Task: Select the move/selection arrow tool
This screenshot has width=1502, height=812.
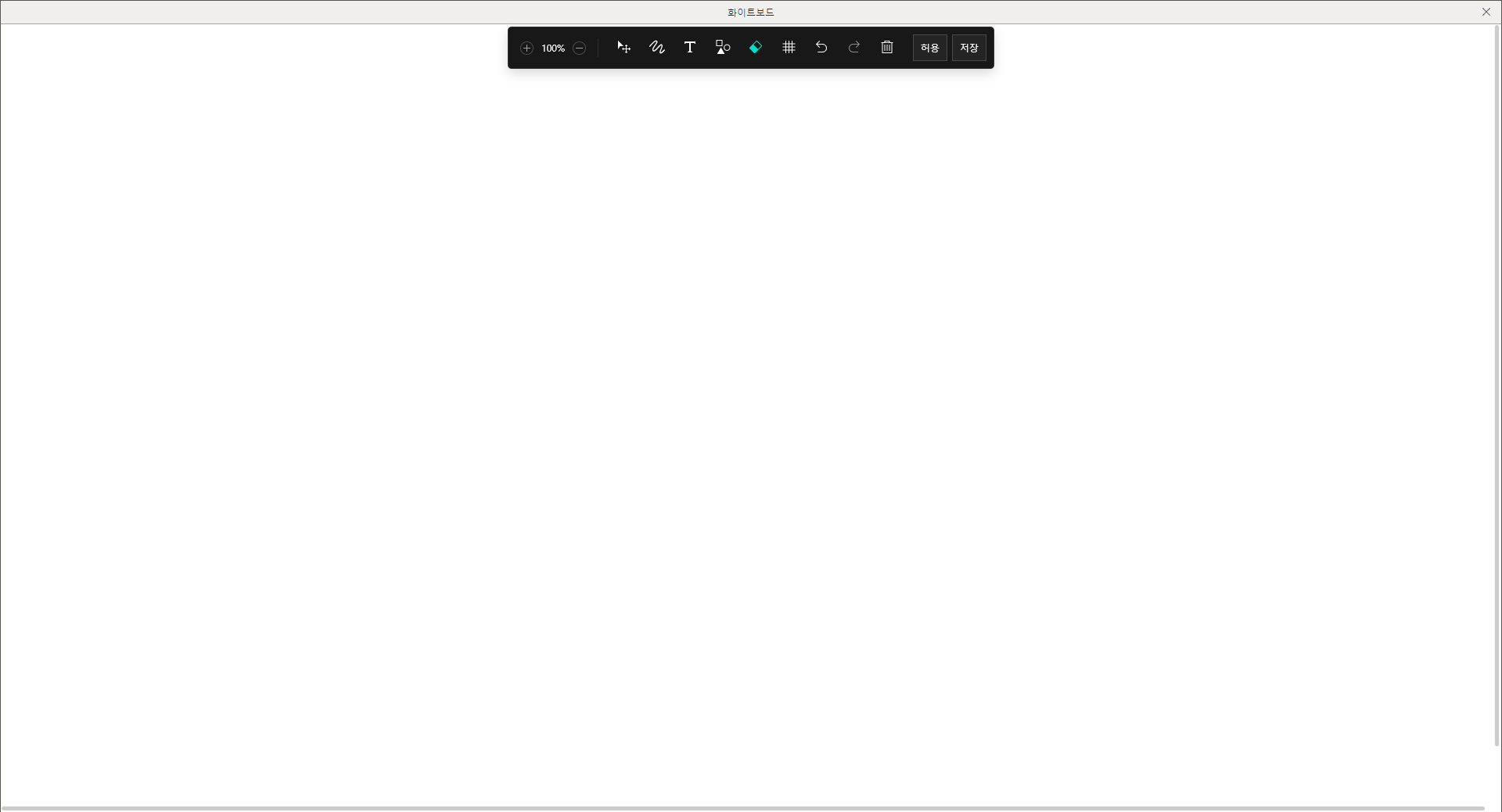Action: click(x=623, y=48)
